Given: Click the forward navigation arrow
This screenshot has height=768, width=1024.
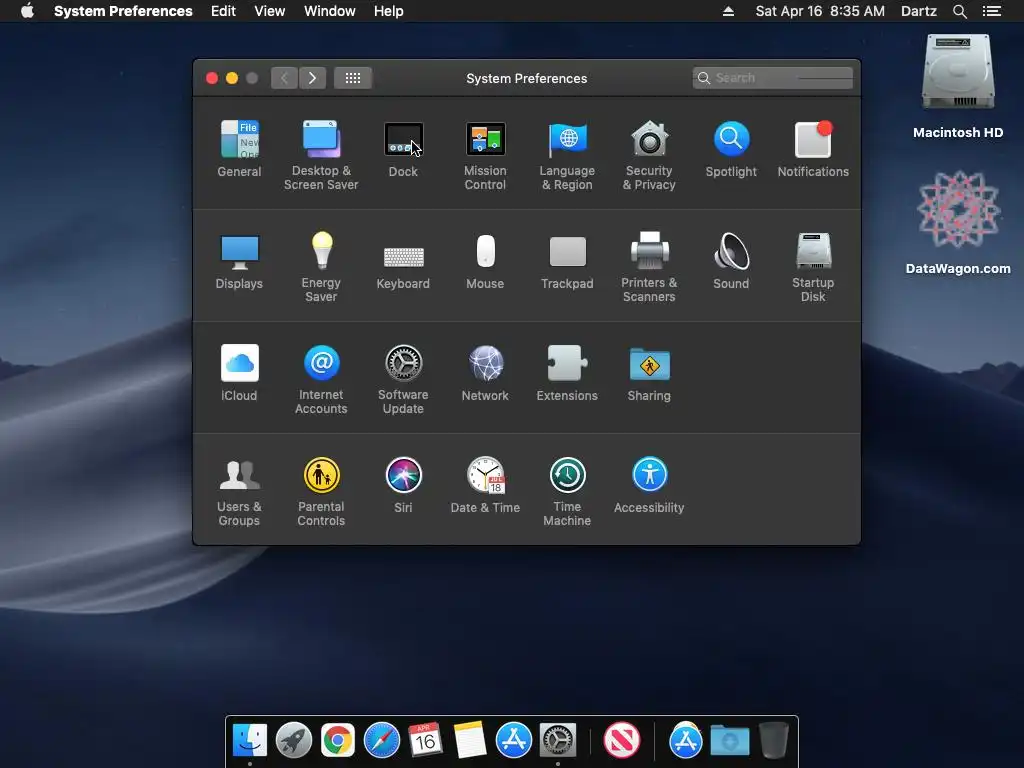Looking at the screenshot, I should click(312, 78).
